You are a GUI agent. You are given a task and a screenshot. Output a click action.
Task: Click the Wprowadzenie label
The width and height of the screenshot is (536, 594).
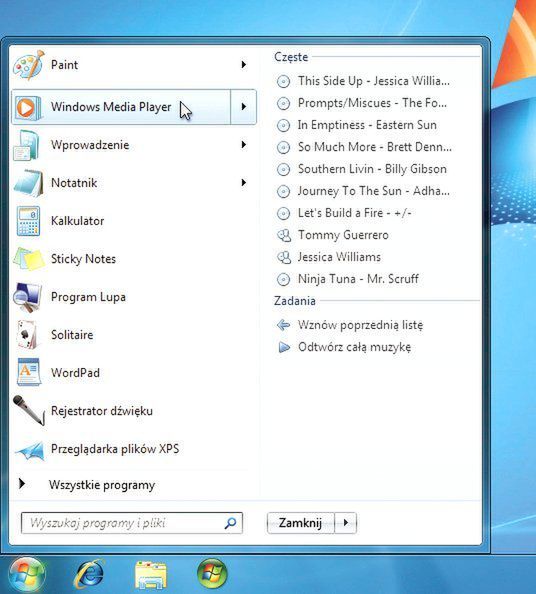pyautogui.click(x=90, y=145)
